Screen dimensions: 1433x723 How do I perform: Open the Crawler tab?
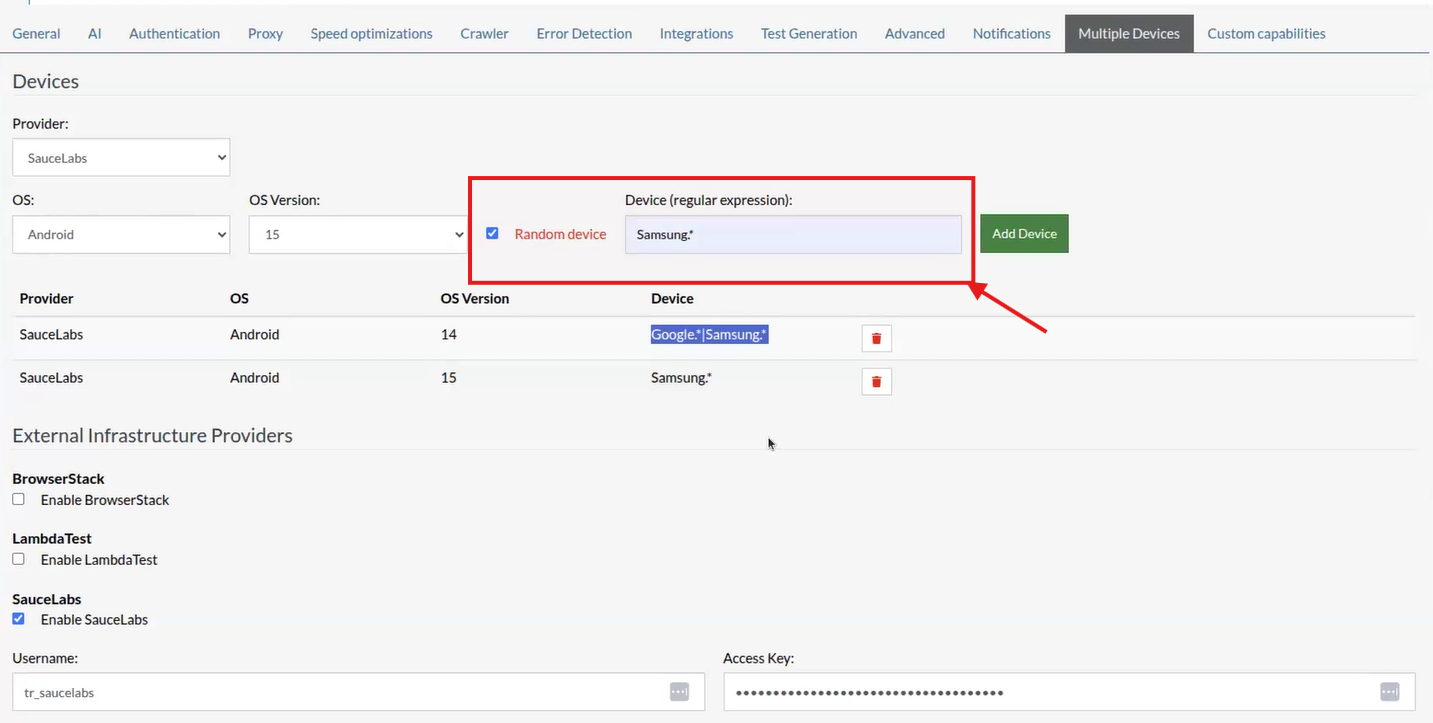[484, 33]
